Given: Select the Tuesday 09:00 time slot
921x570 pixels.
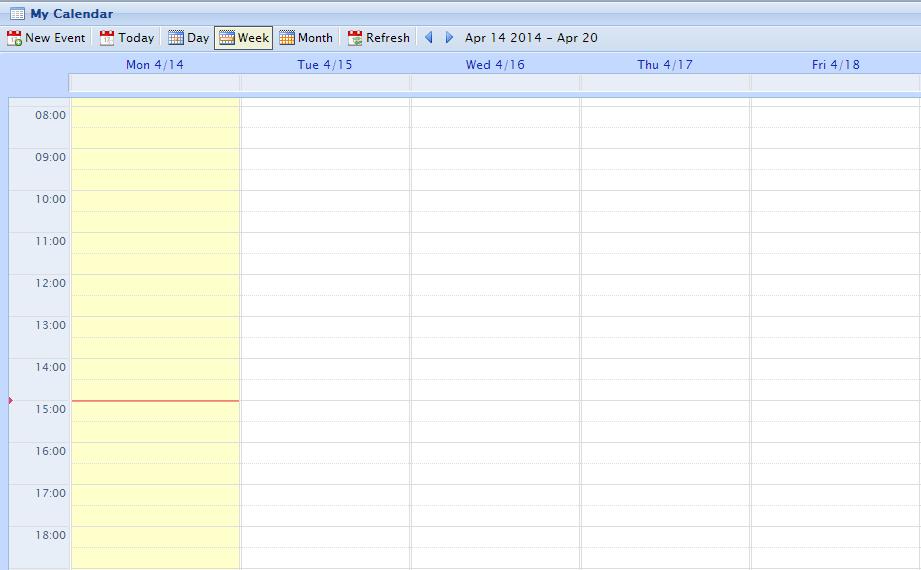Looking at the screenshot, I should (x=325, y=159).
